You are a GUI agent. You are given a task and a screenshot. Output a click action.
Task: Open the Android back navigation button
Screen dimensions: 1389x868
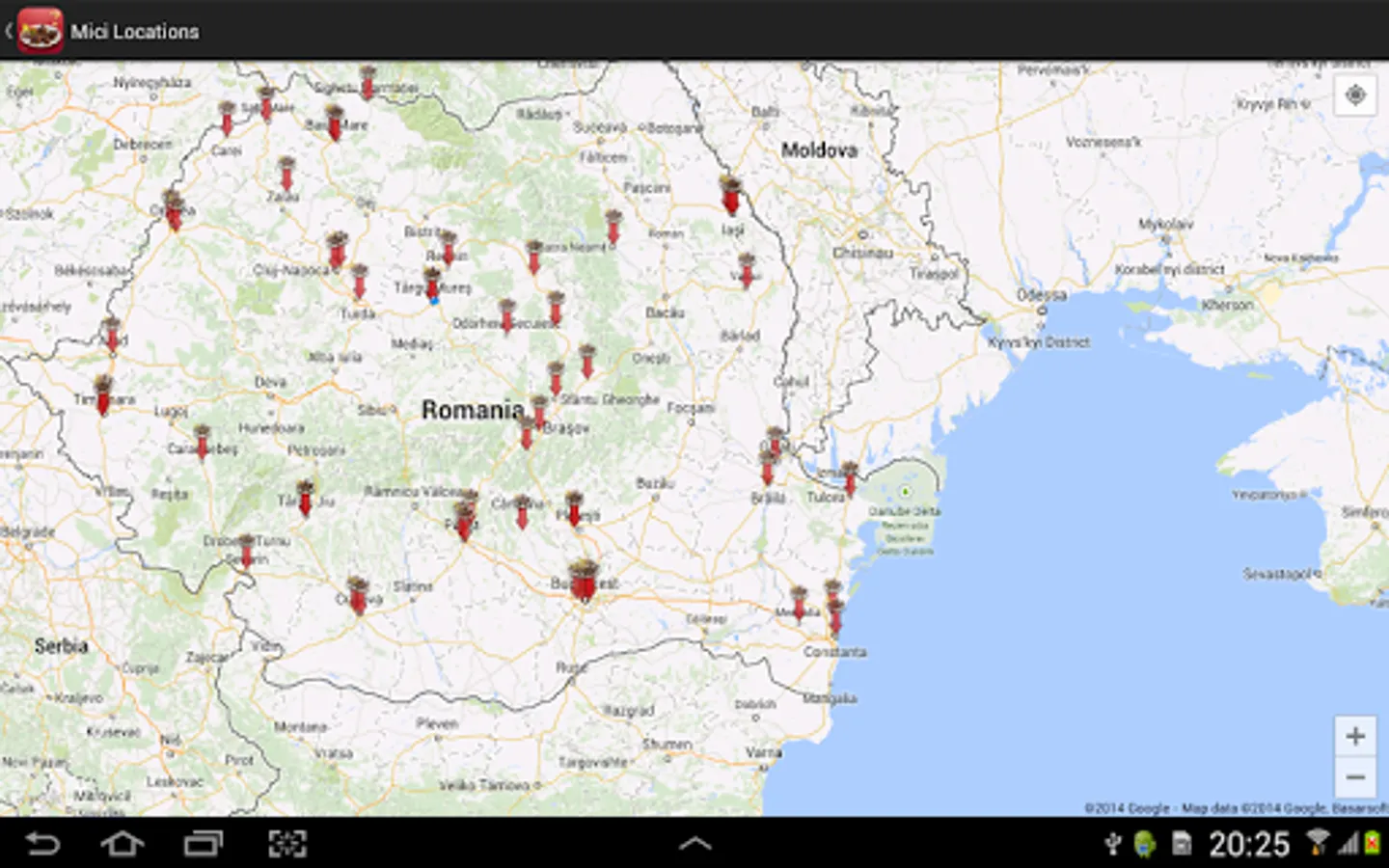42,844
